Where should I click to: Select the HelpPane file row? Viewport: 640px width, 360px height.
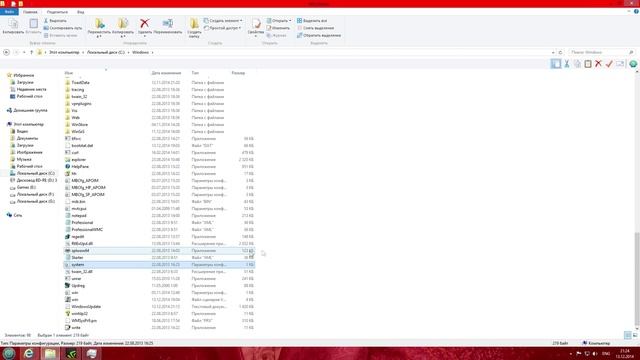160,167
